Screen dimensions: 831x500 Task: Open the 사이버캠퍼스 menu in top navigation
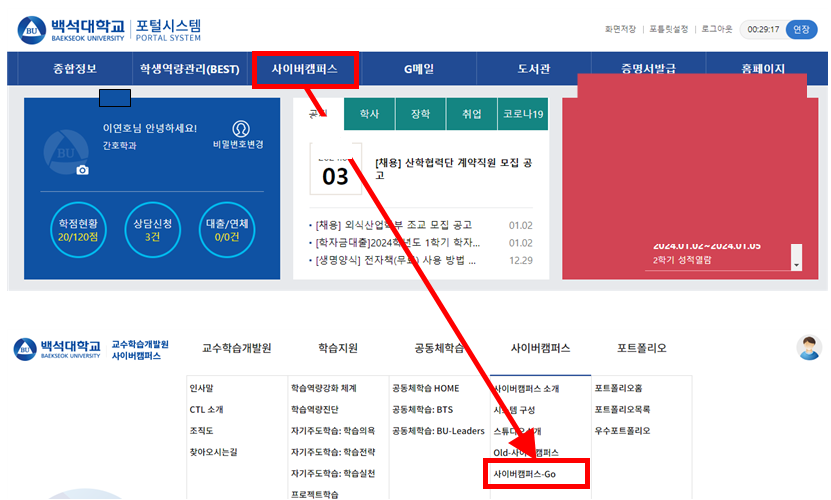click(305, 69)
